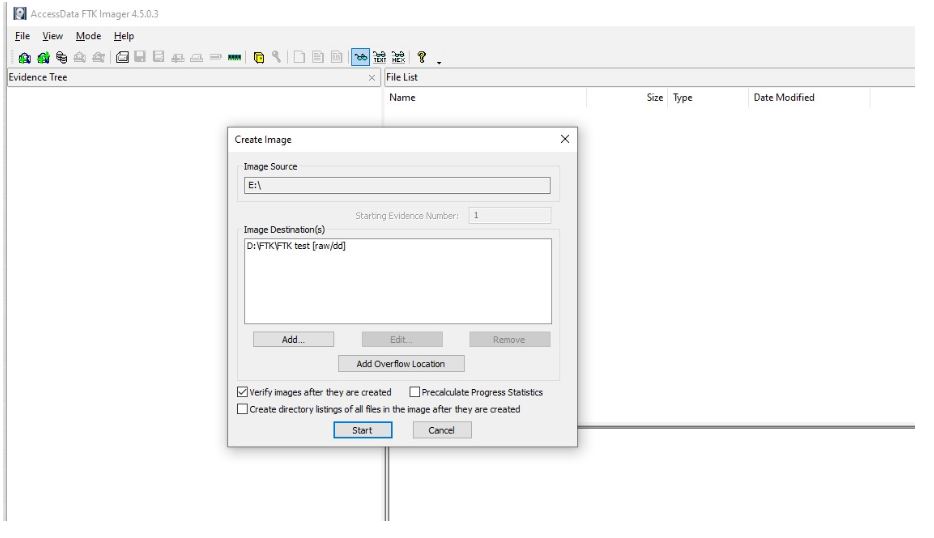The height and width of the screenshot is (538, 934).
Task: Select the automatic file view glasses icon
Action: pos(360,57)
